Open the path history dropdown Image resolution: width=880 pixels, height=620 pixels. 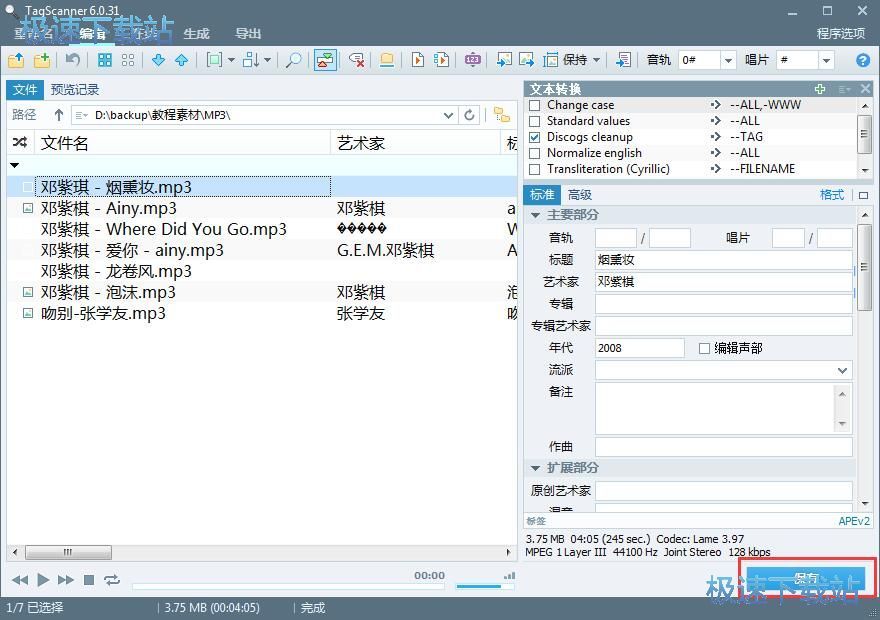click(448, 115)
